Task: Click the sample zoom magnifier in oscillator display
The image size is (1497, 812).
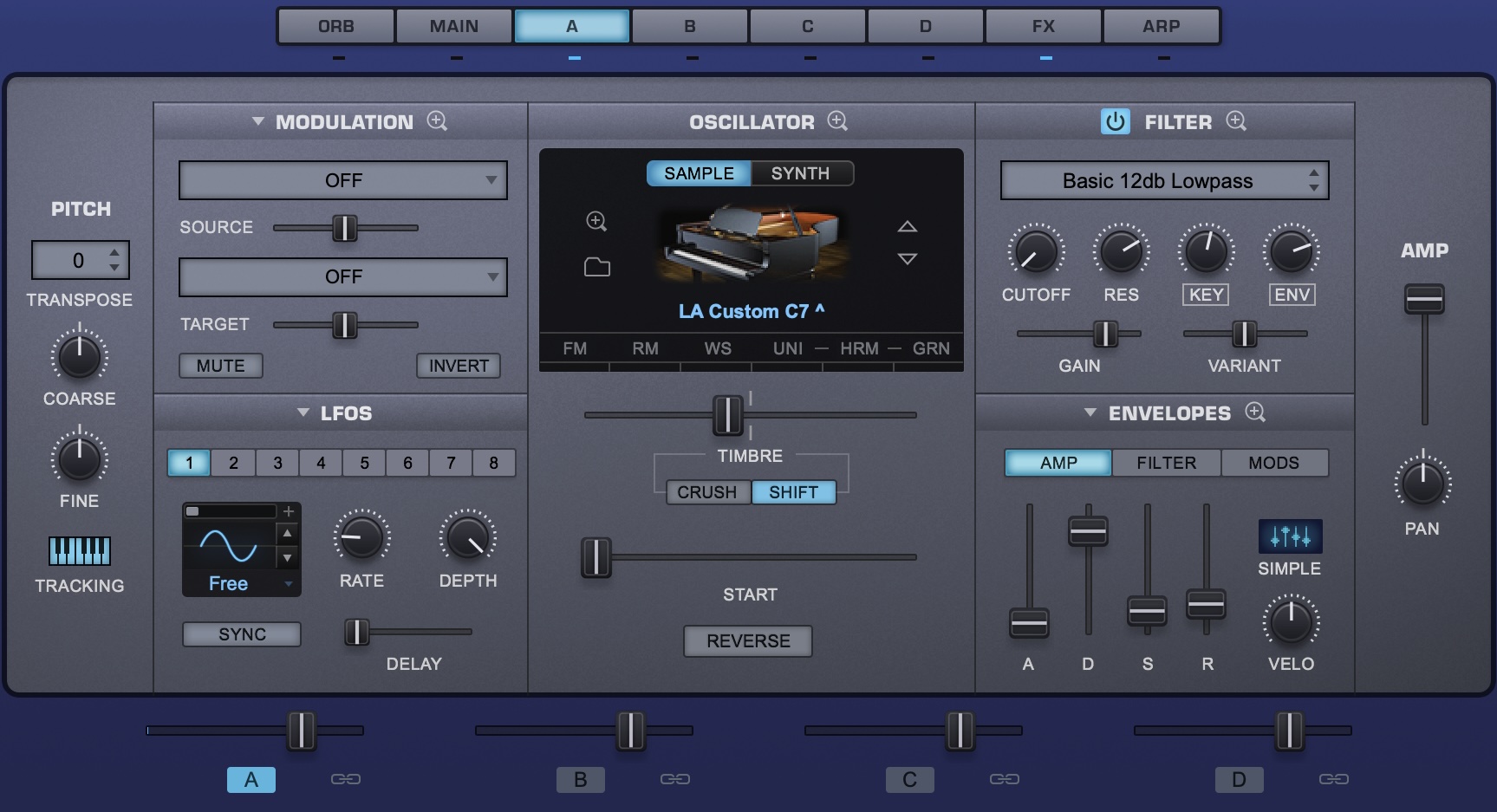Action: (596, 221)
